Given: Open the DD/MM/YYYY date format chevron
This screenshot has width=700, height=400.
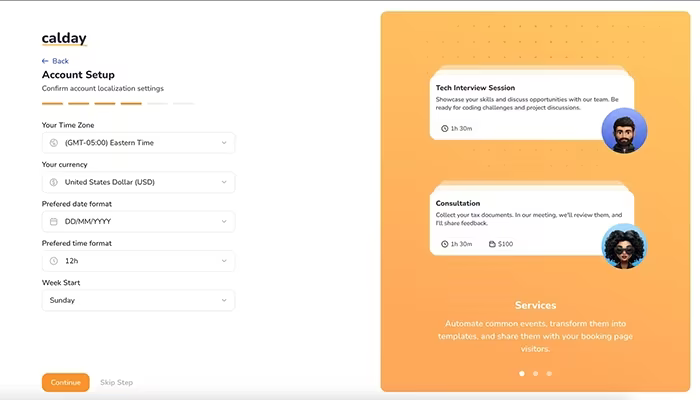Looking at the screenshot, I should [224, 221].
